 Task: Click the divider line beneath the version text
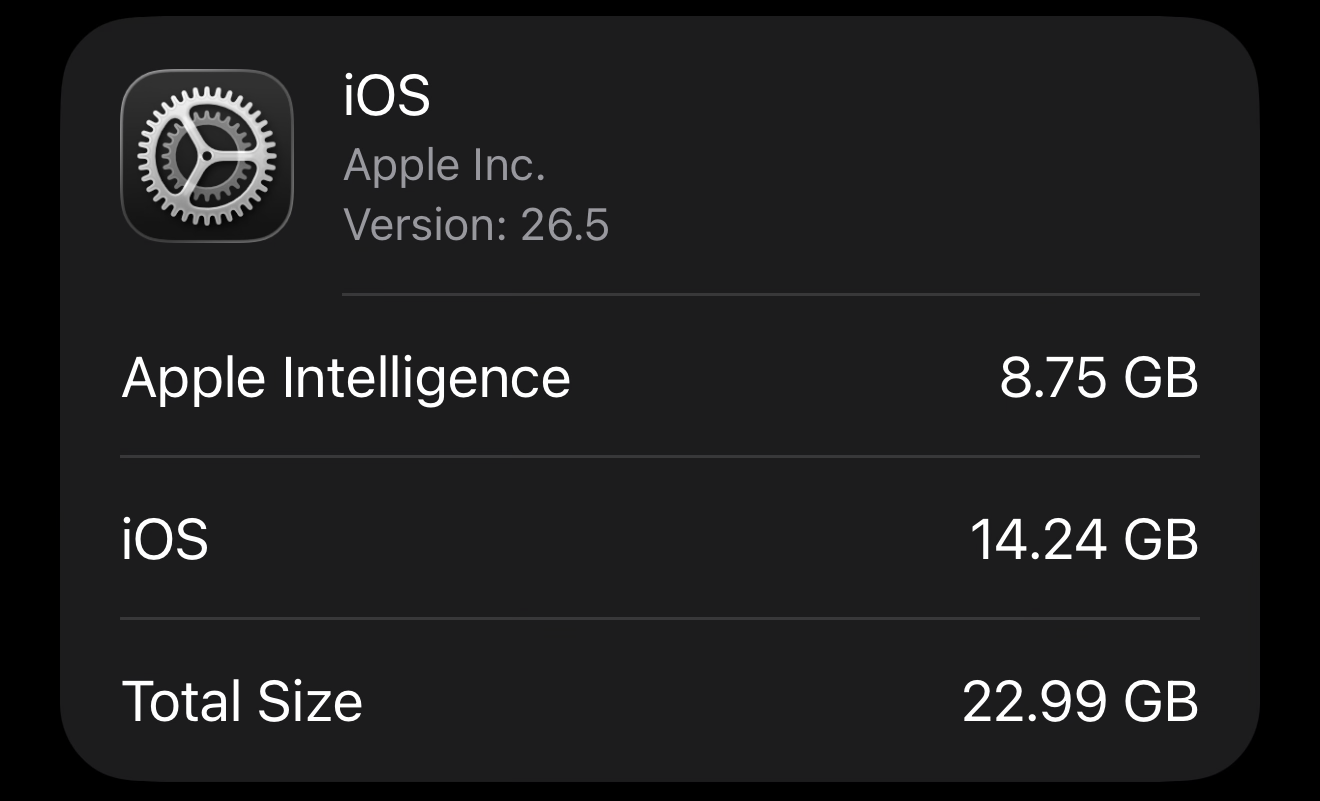click(770, 295)
